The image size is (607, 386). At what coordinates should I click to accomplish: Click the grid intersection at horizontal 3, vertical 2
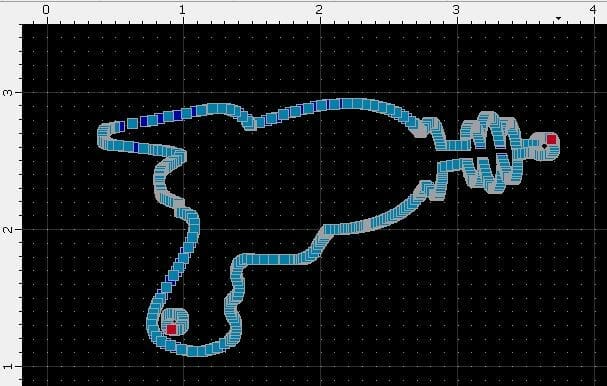click(x=458, y=229)
